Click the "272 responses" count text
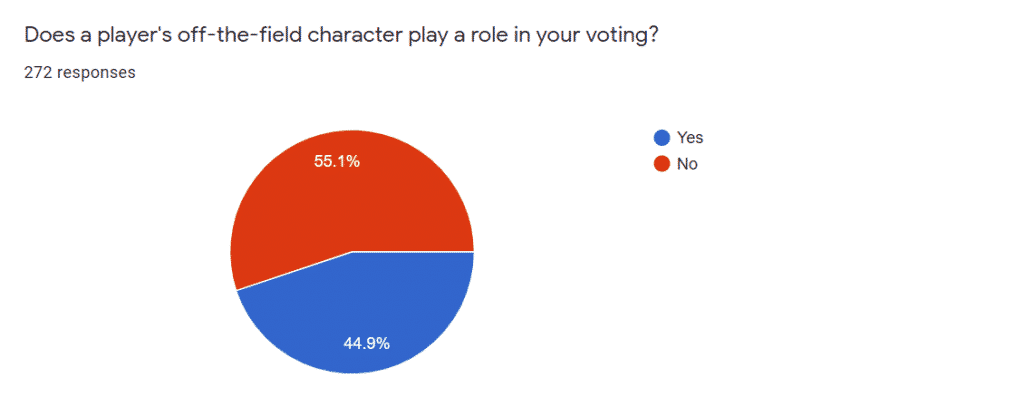Viewport: 1024px width, 416px height. 80,72
